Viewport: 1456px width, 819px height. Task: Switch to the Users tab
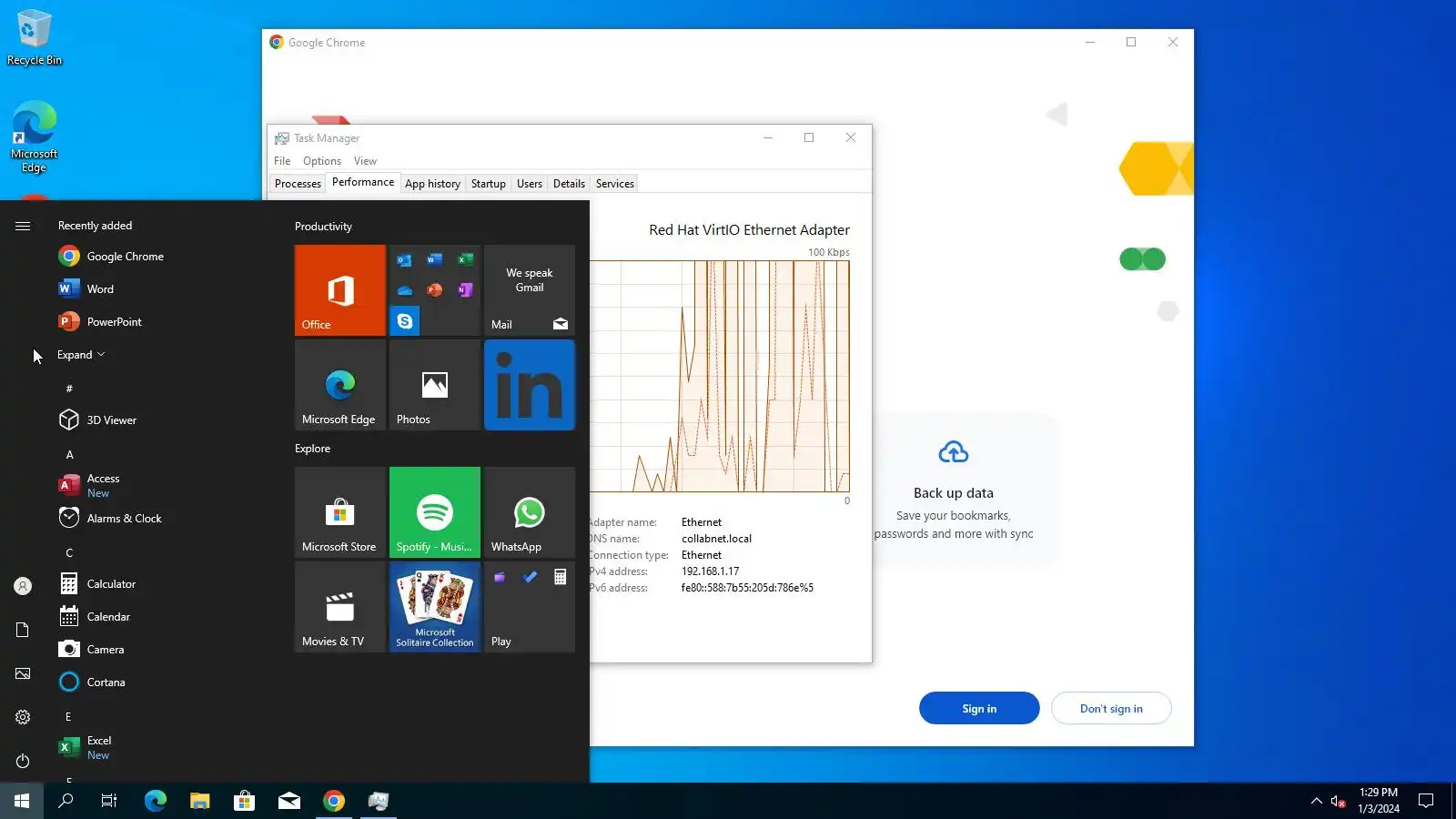point(530,184)
